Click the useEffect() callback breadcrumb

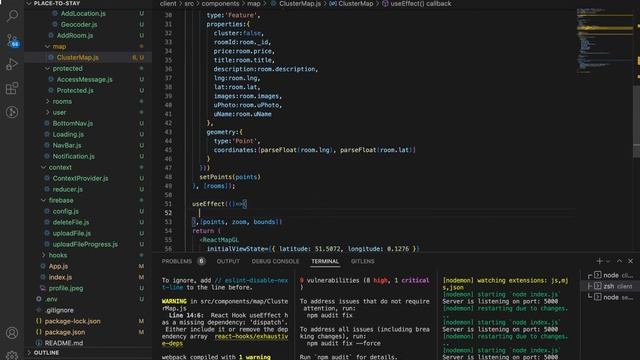(421, 4)
